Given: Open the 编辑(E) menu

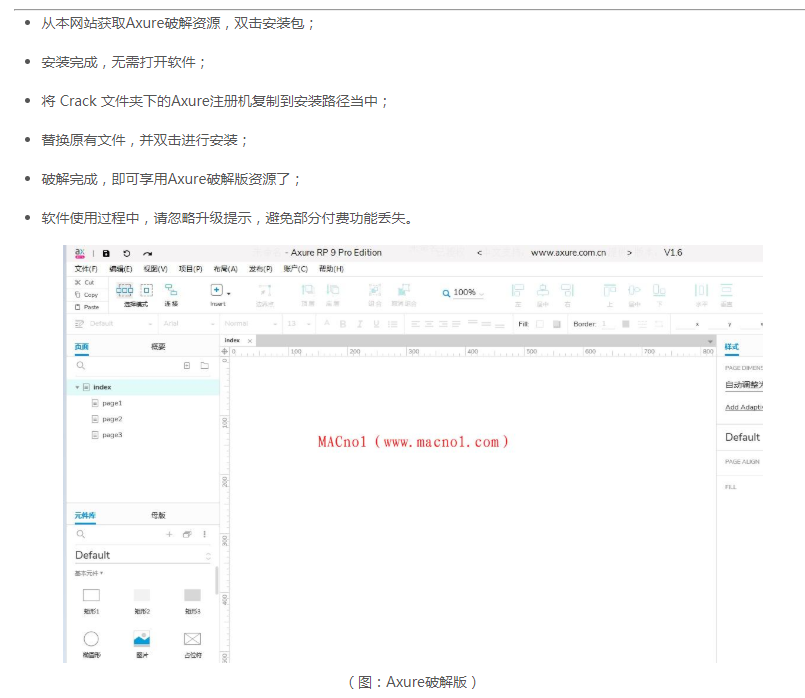Looking at the screenshot, I should [x=121, y=269].
